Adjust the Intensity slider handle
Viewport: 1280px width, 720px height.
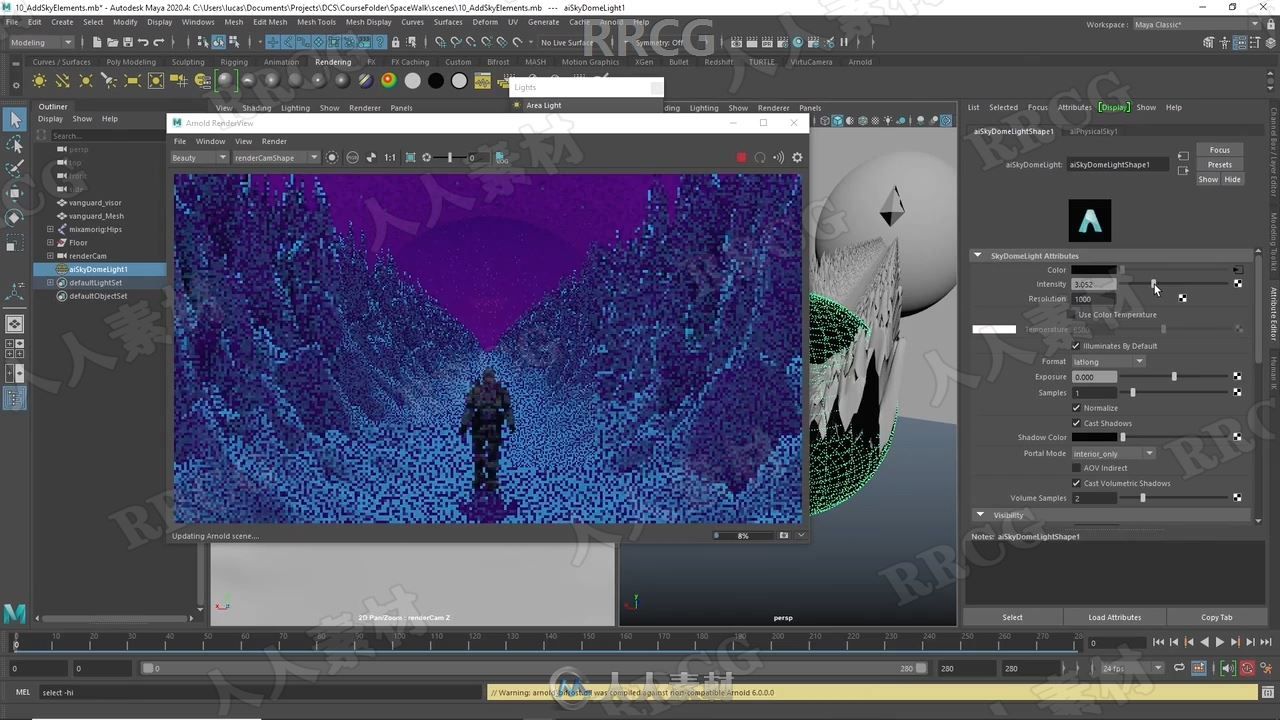1153,284
